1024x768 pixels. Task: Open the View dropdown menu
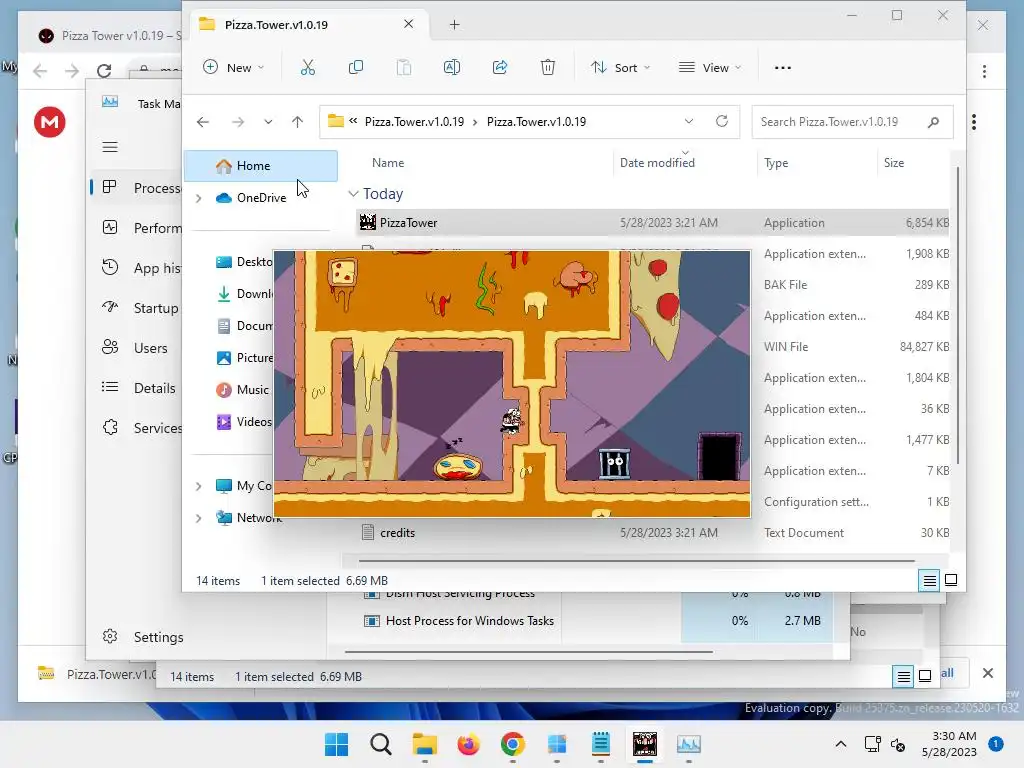point(710,68)
